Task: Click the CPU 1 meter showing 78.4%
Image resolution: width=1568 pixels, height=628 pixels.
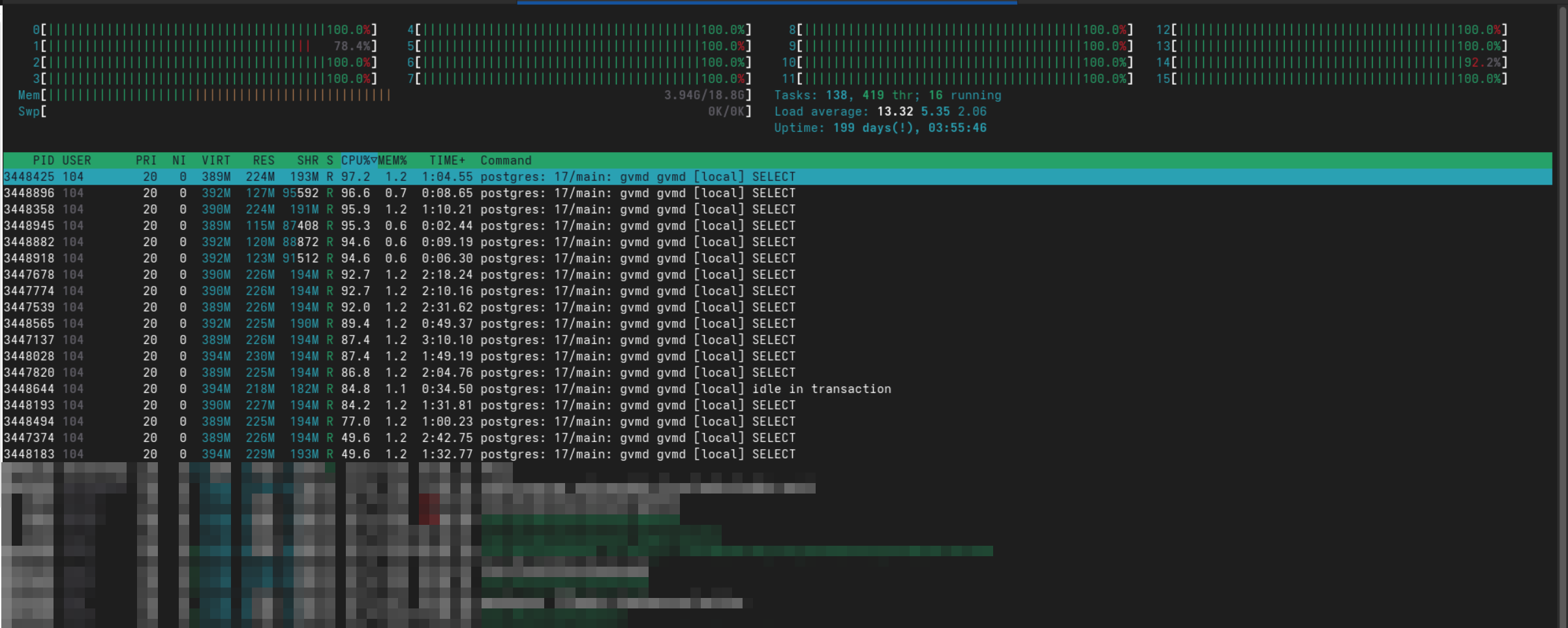Action: (x=205, y=46)
